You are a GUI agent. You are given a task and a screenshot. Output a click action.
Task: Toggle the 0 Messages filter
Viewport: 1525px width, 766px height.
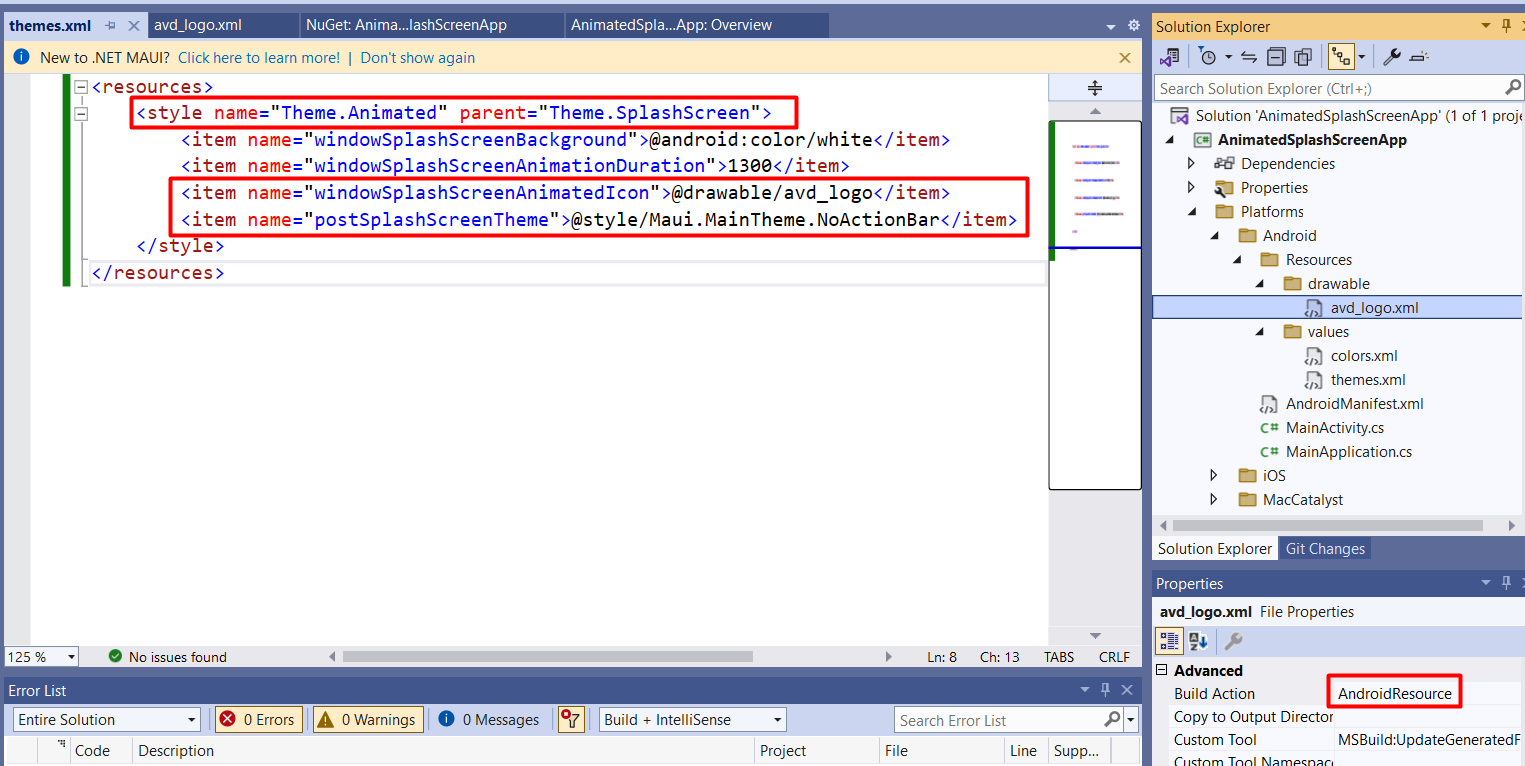pos(489,720)
